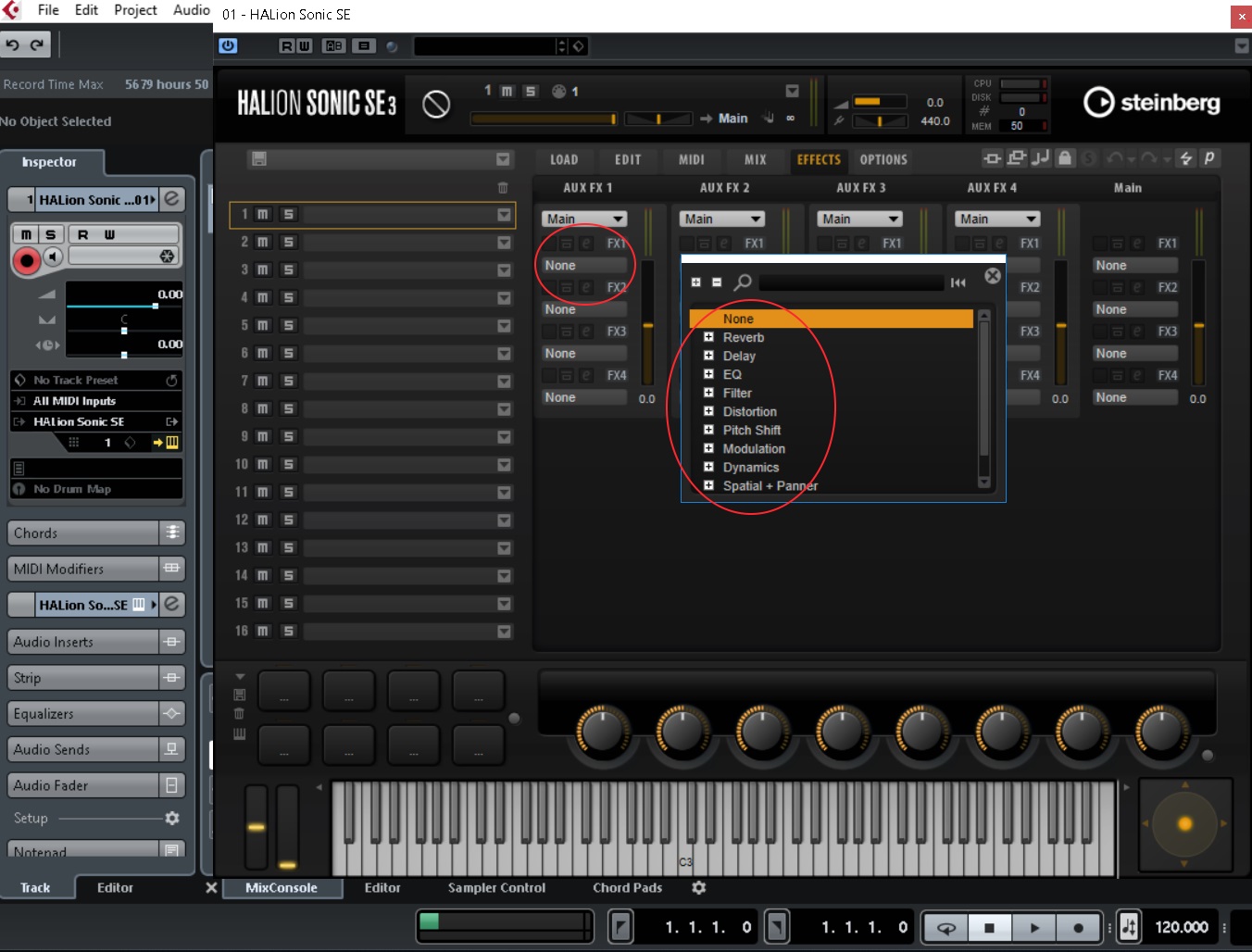The width and height of the screenshot is (1252, 952).
Task: Switch to the MIX tab
Action: 756,159
